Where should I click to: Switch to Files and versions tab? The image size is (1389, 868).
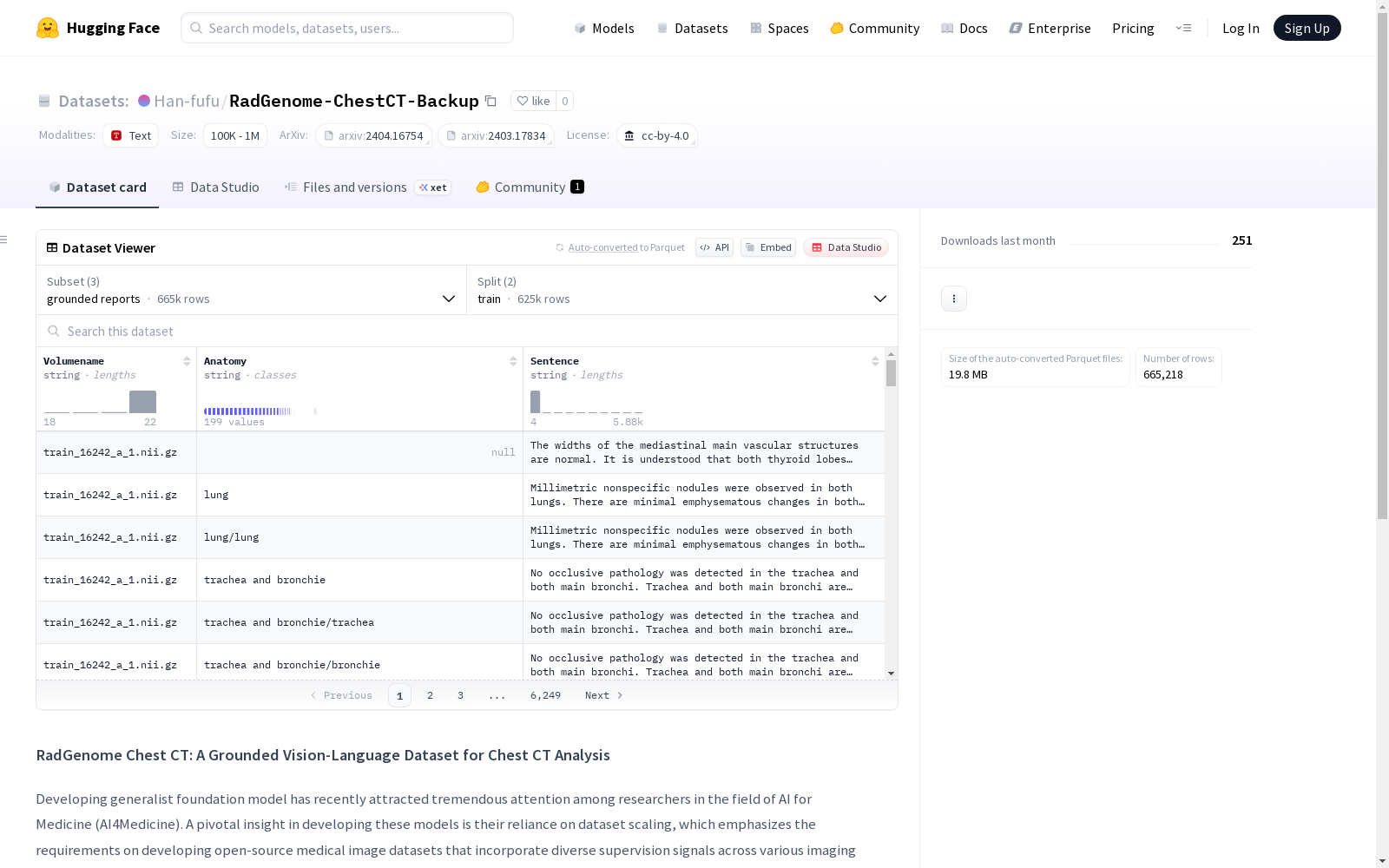pos(367,187)
